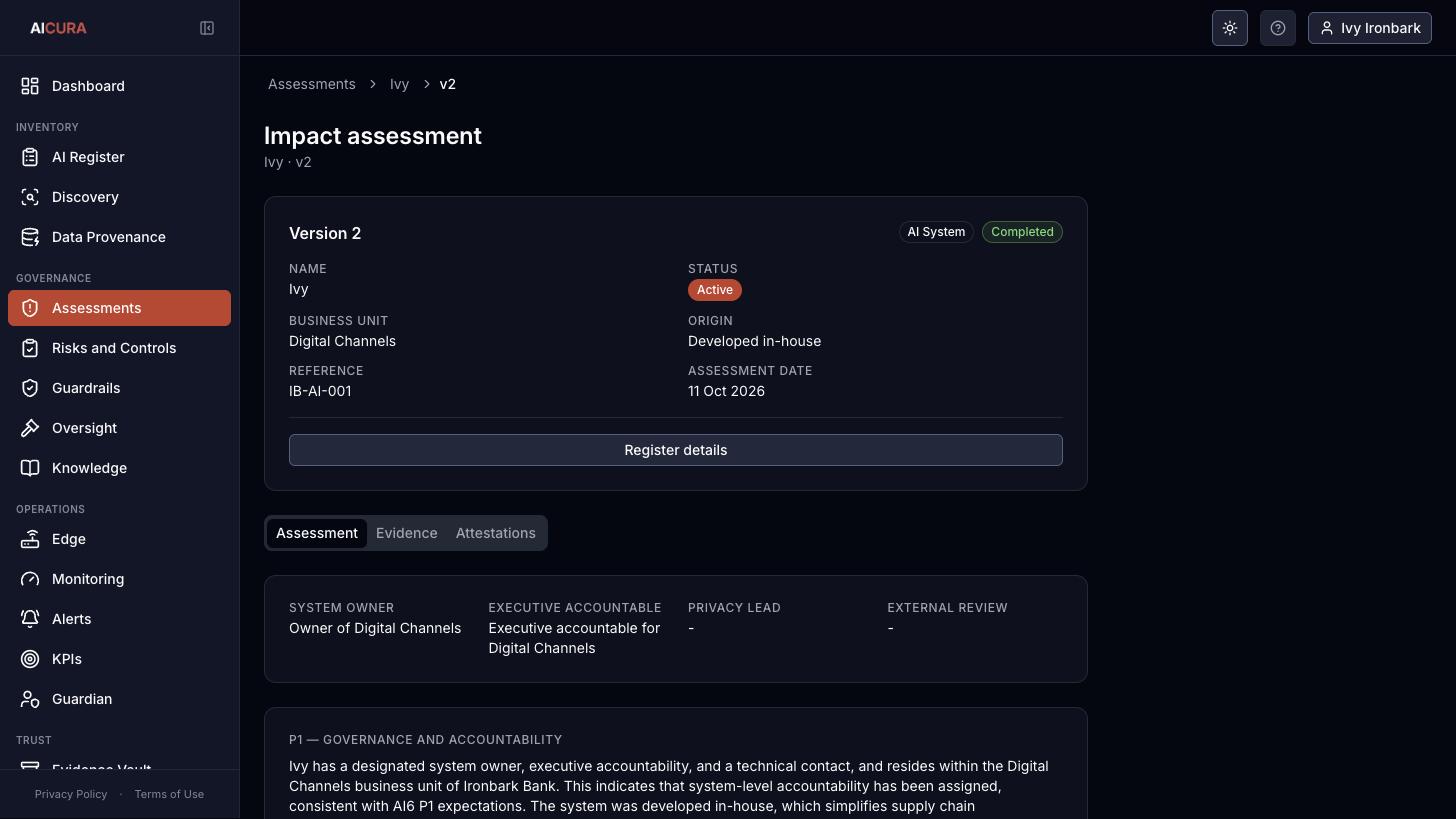Click the Completed status badge
The height and width of the screenshot is (819, 1456).
click(x=1022, y=232)
